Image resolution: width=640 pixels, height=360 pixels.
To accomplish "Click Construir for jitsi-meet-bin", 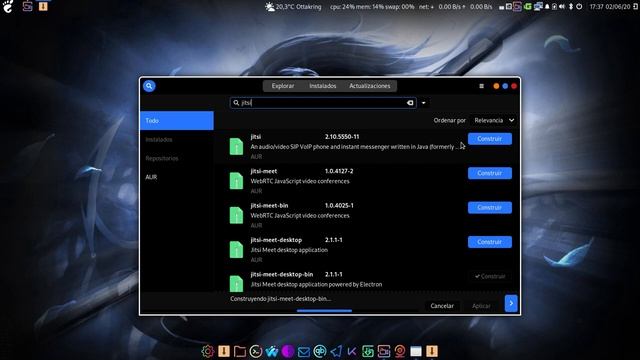I will click(490, 207).
